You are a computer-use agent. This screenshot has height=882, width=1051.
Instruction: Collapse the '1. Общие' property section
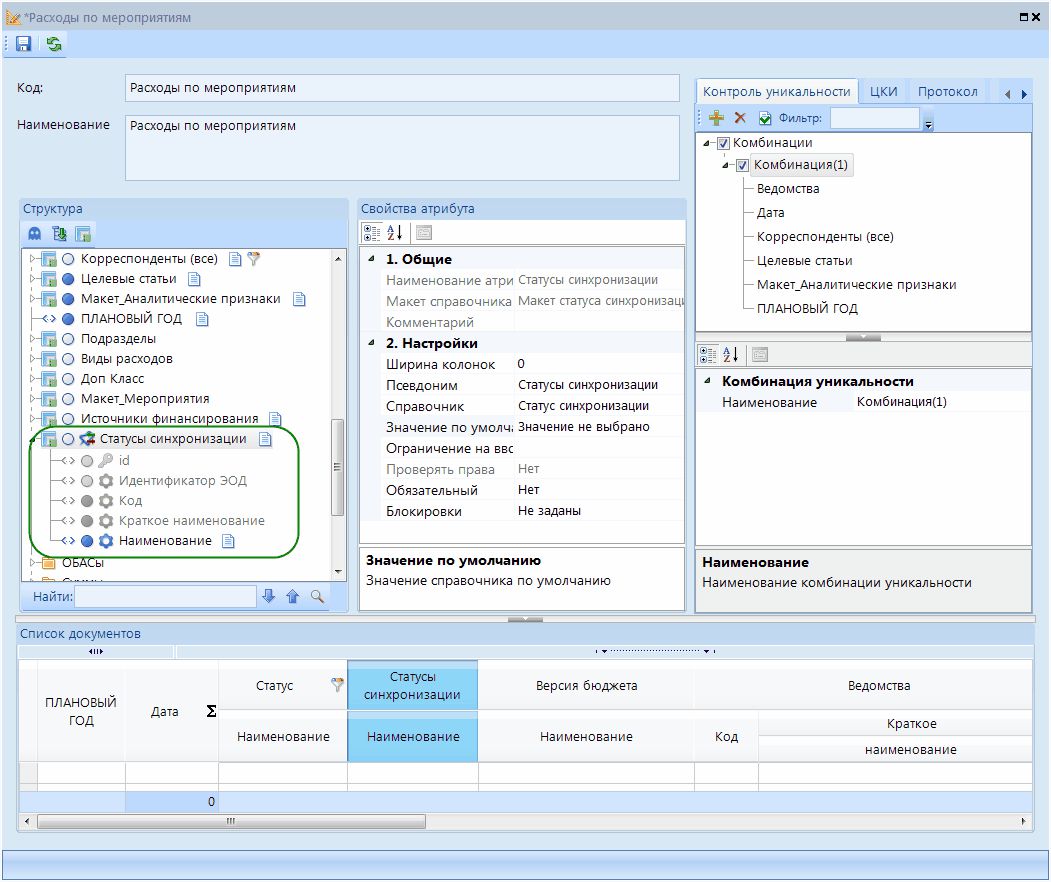click(x=372, y=259)
